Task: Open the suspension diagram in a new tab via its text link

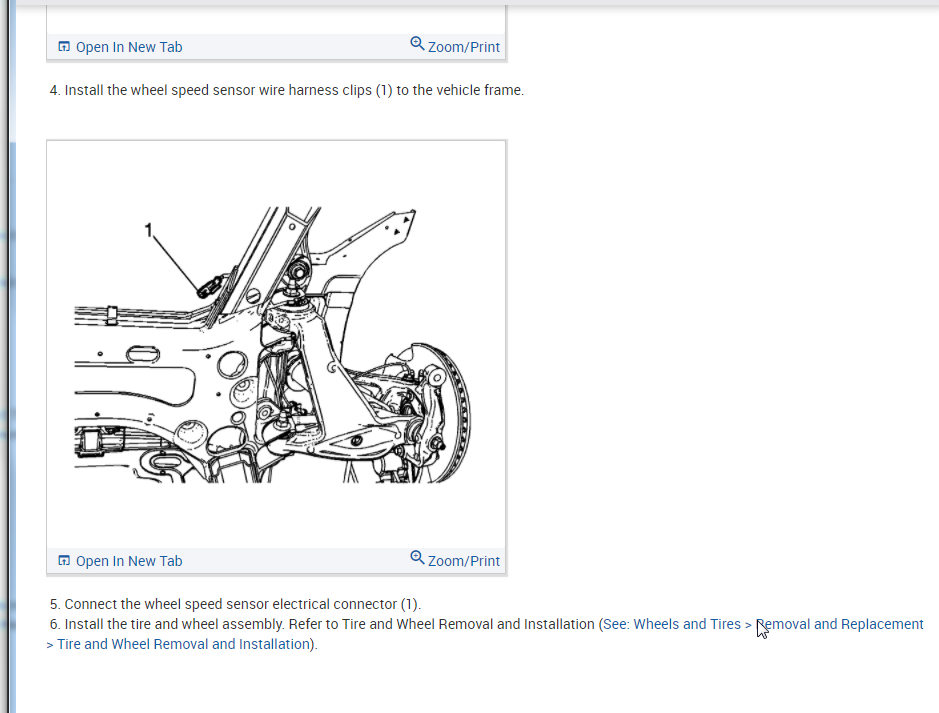Action: click(129, 561)
